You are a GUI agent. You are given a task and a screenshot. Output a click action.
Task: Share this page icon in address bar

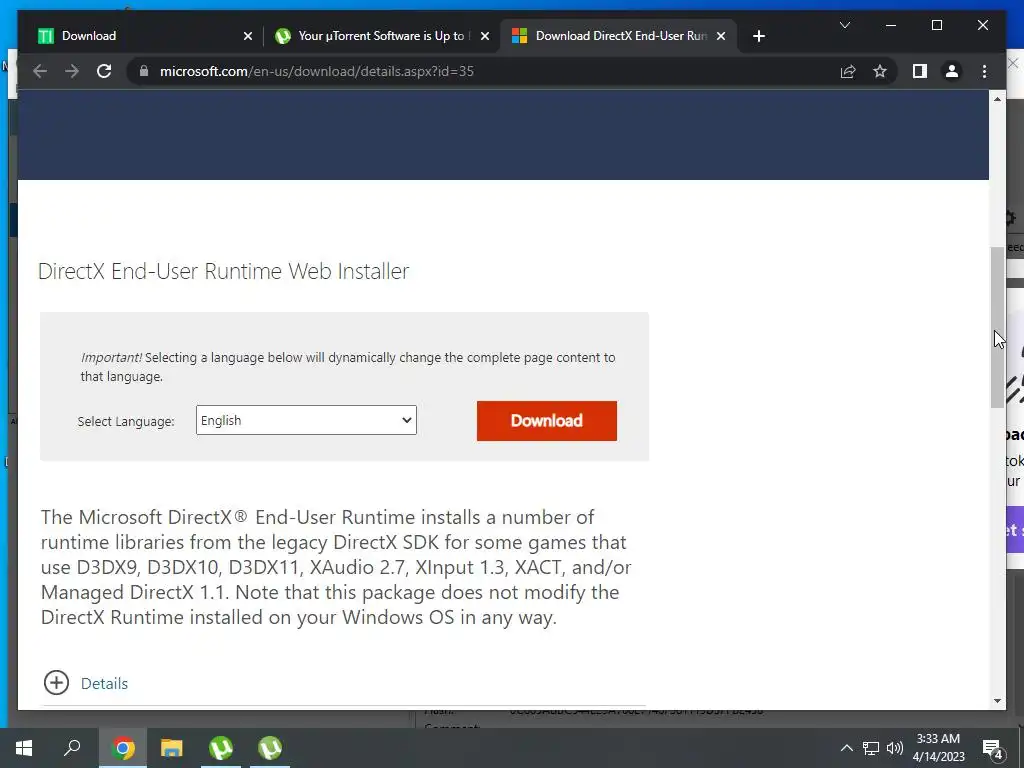point(848,71)
